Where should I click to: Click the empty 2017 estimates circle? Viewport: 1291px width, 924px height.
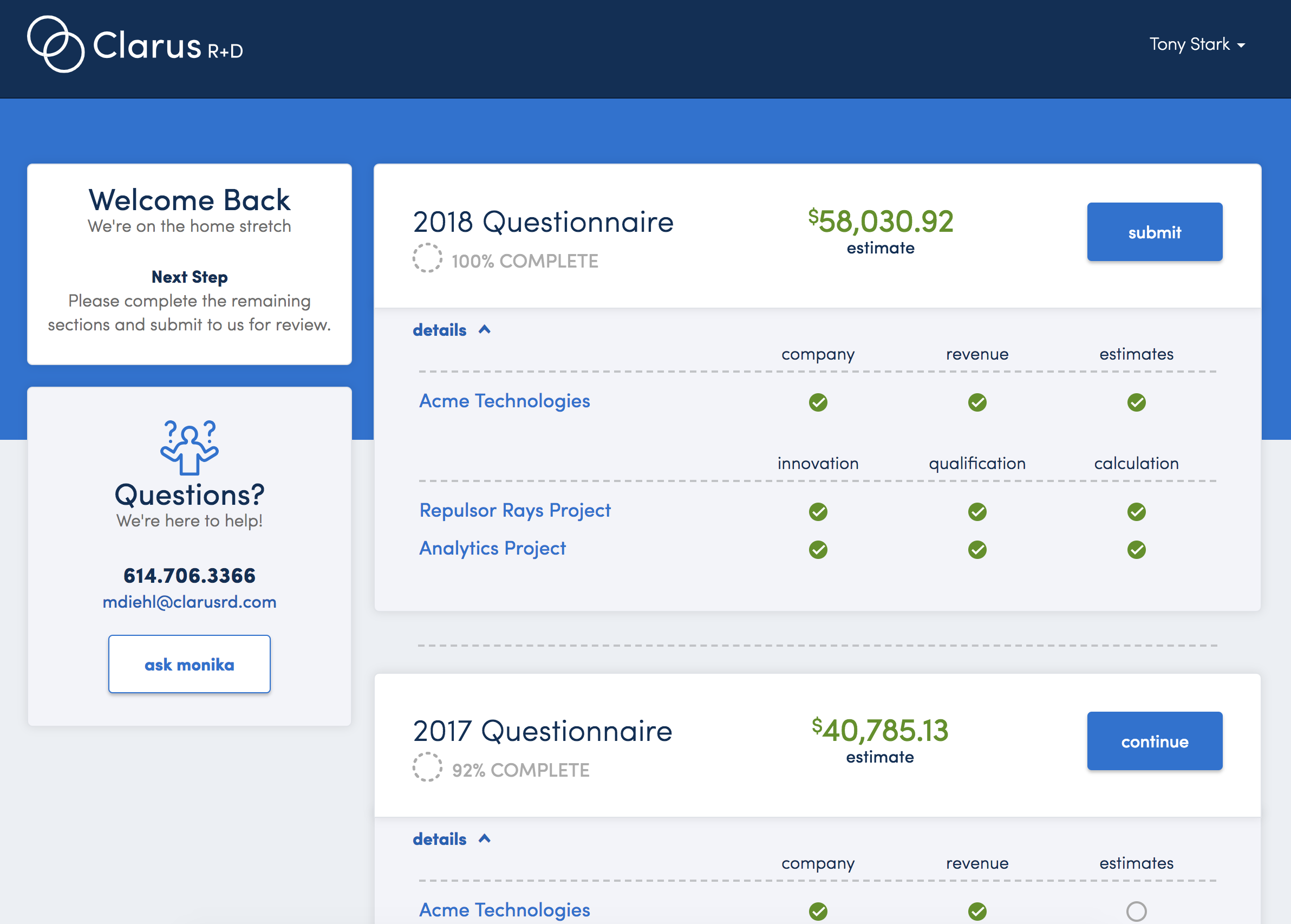[x=1136, y=911]
